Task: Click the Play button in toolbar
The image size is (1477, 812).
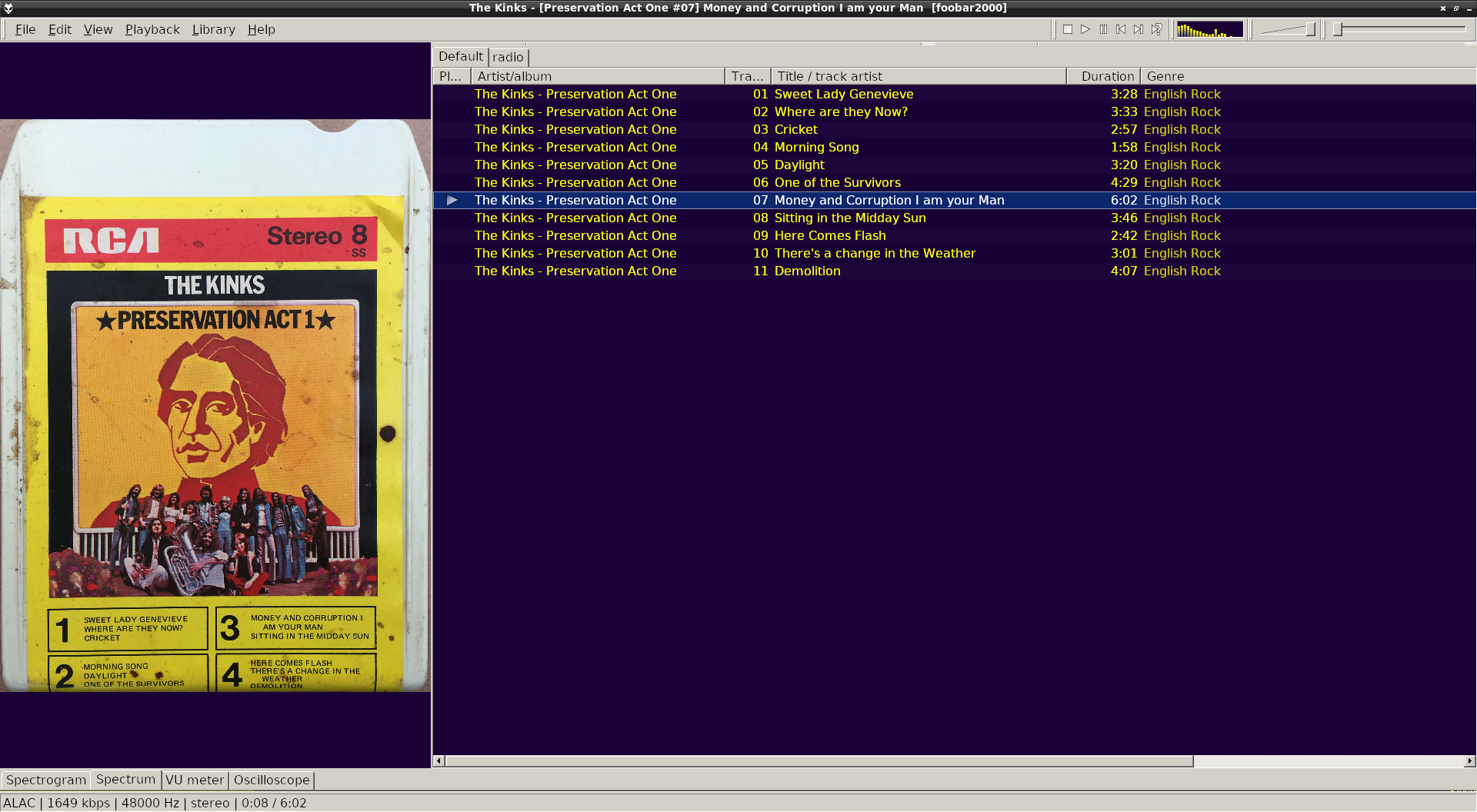Action: click(1085, 29)
